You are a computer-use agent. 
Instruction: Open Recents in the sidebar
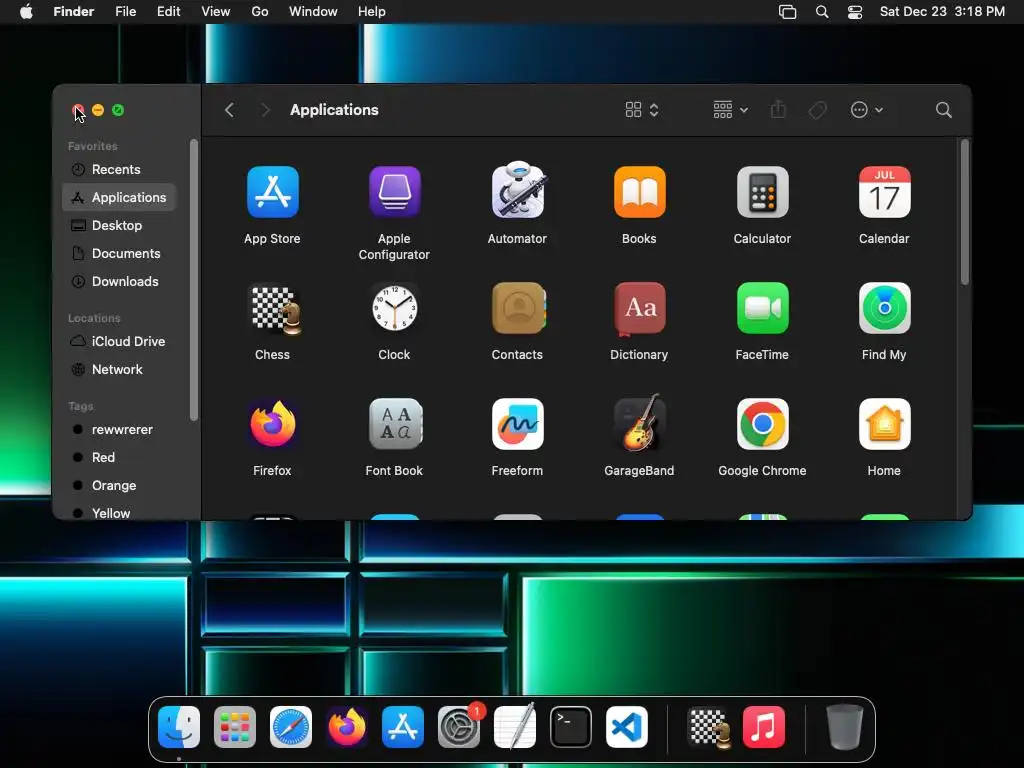[119, 169]
